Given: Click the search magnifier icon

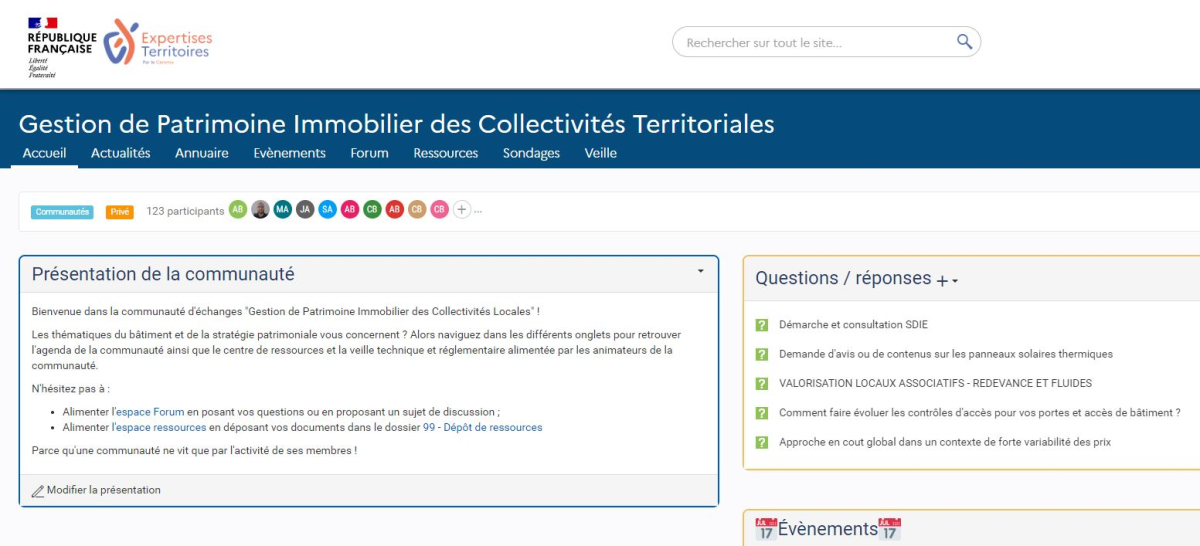Looking at the screenshot, I should click(964, 42).
